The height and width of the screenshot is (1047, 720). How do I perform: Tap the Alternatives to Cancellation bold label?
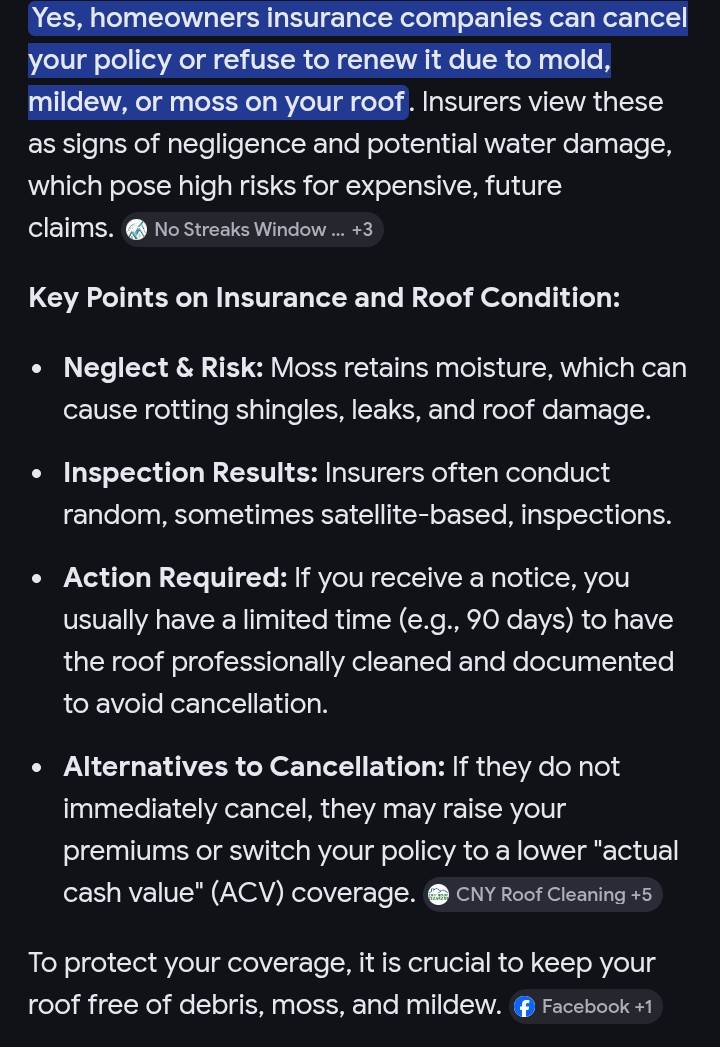click(x=254, y=767)
